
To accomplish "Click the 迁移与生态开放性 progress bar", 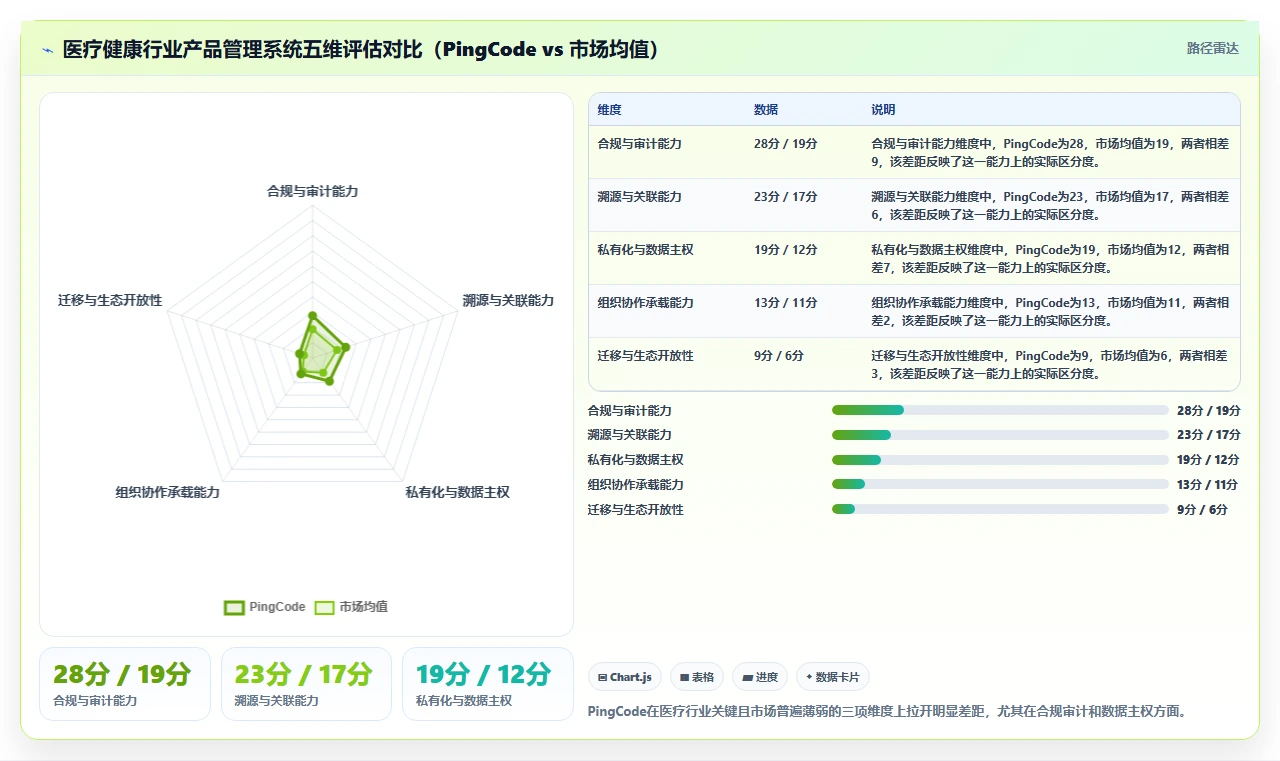I will point(1000,509).
